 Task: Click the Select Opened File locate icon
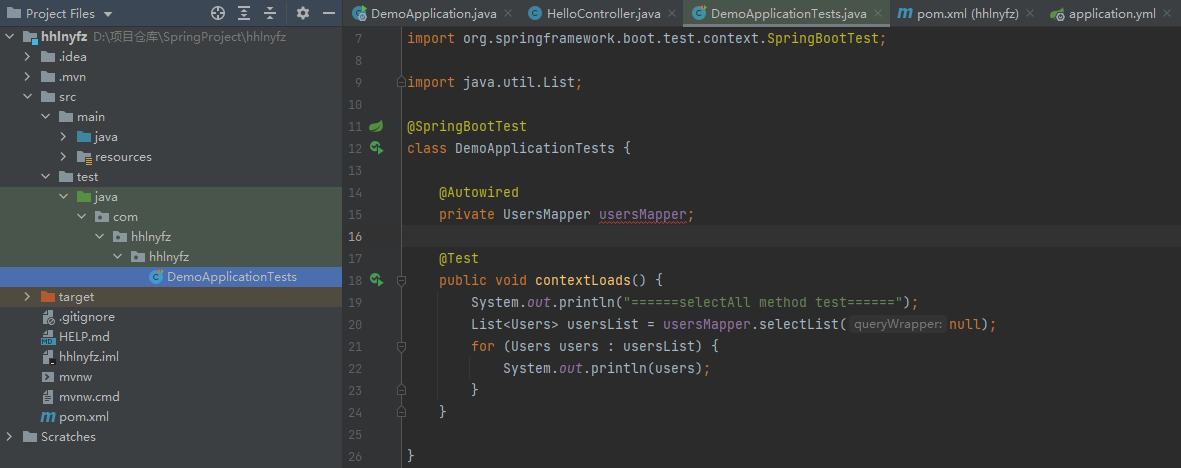click(218, 14)
